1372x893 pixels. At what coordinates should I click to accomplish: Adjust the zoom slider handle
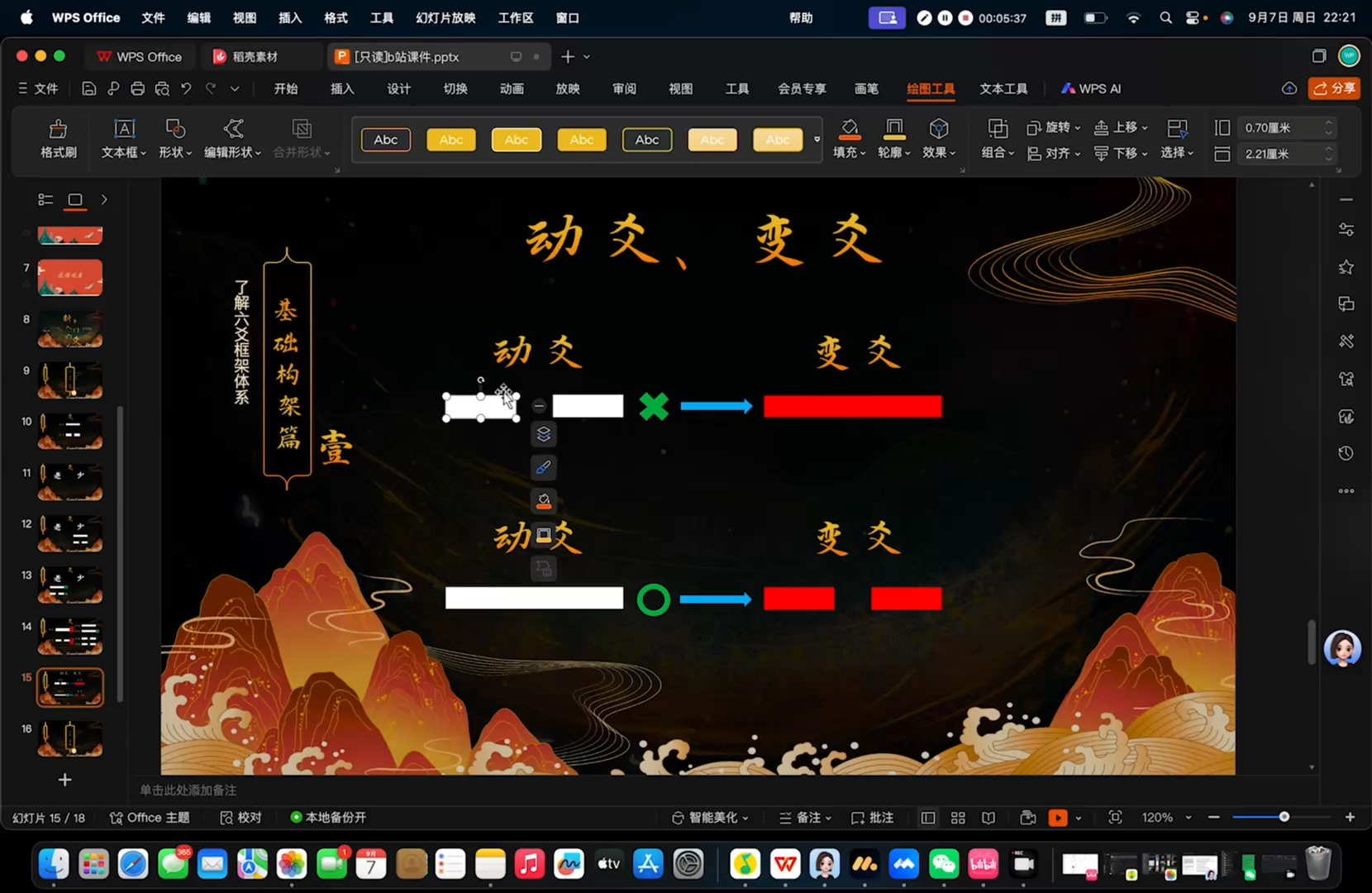click(x=1284, y=817)
